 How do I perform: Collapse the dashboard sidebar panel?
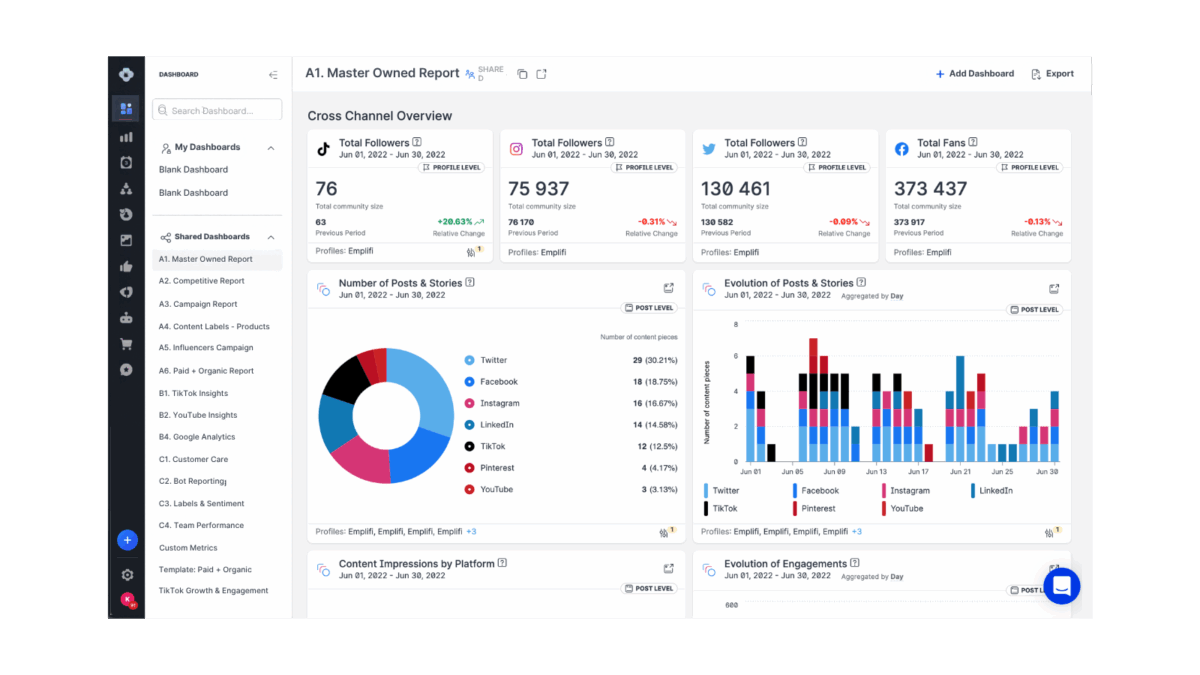pyautogui.click(x=273, y=75)
